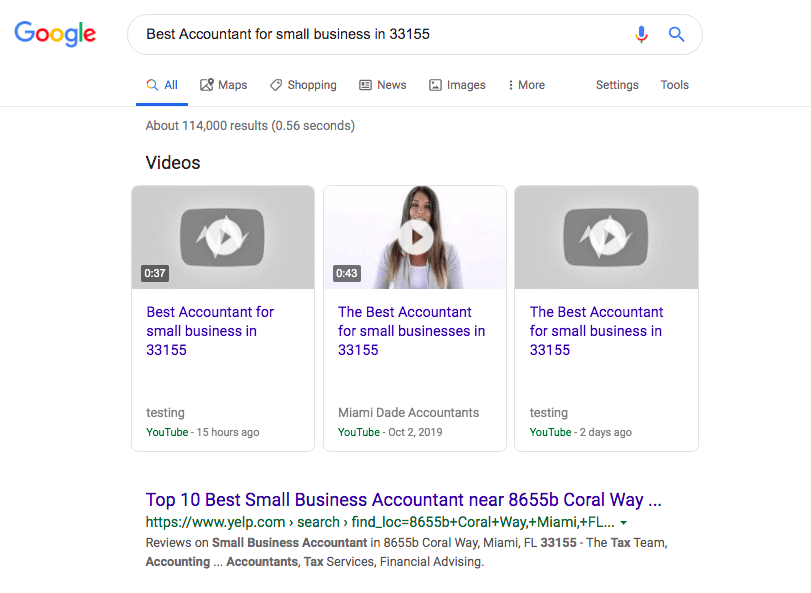
Task: Open 'Best Accountant for small business in 33155' video link
Action: [210, 331]
